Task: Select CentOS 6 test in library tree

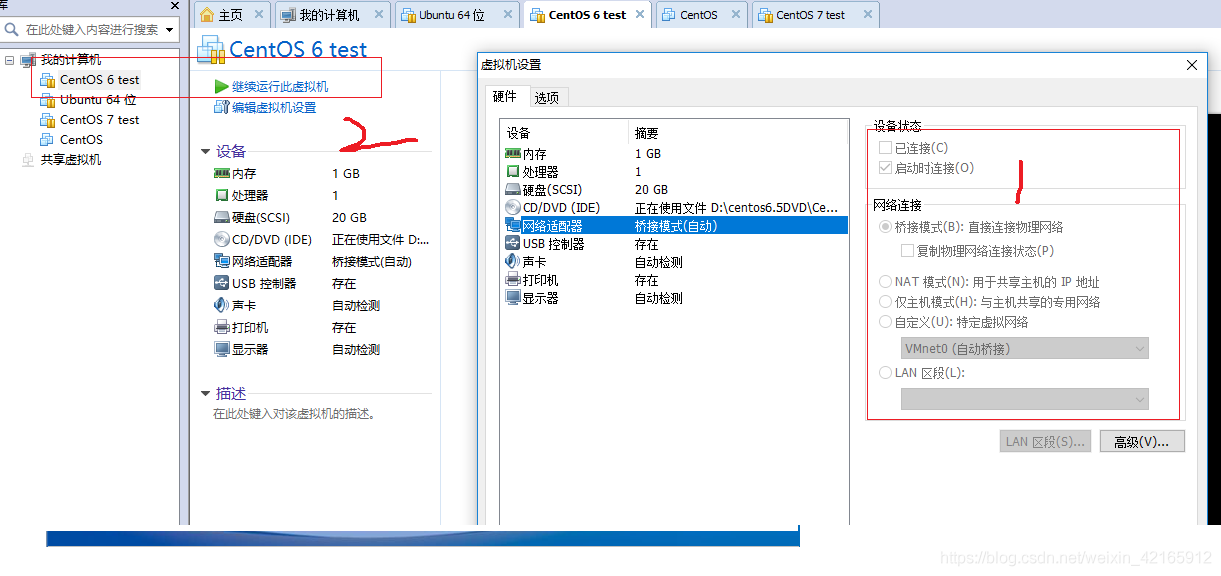Action: (99, 80)
